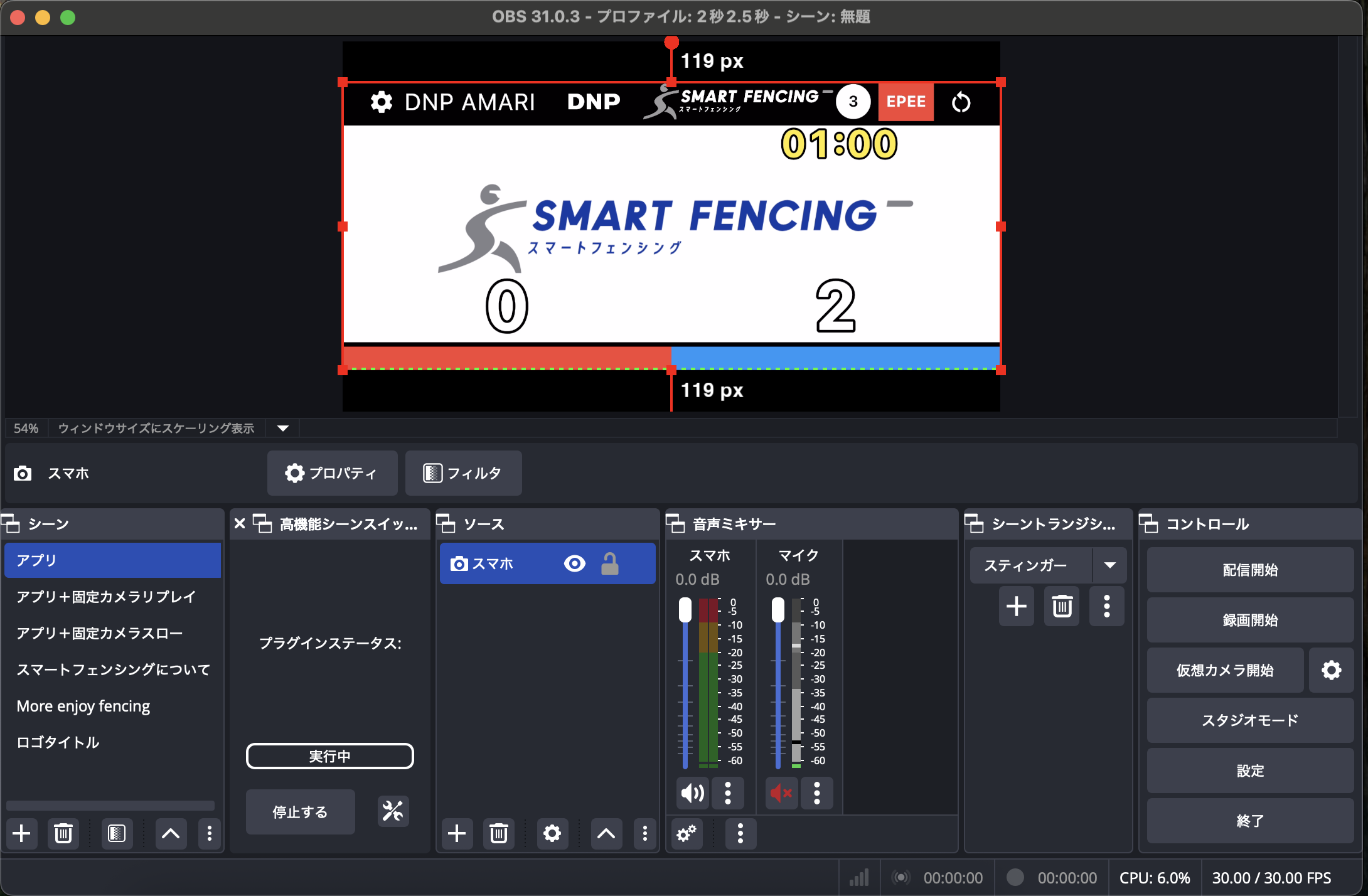Screen dimensions: 1368x896
Task: Open source properties gear in Sources panel
Action: click(552, 833)
